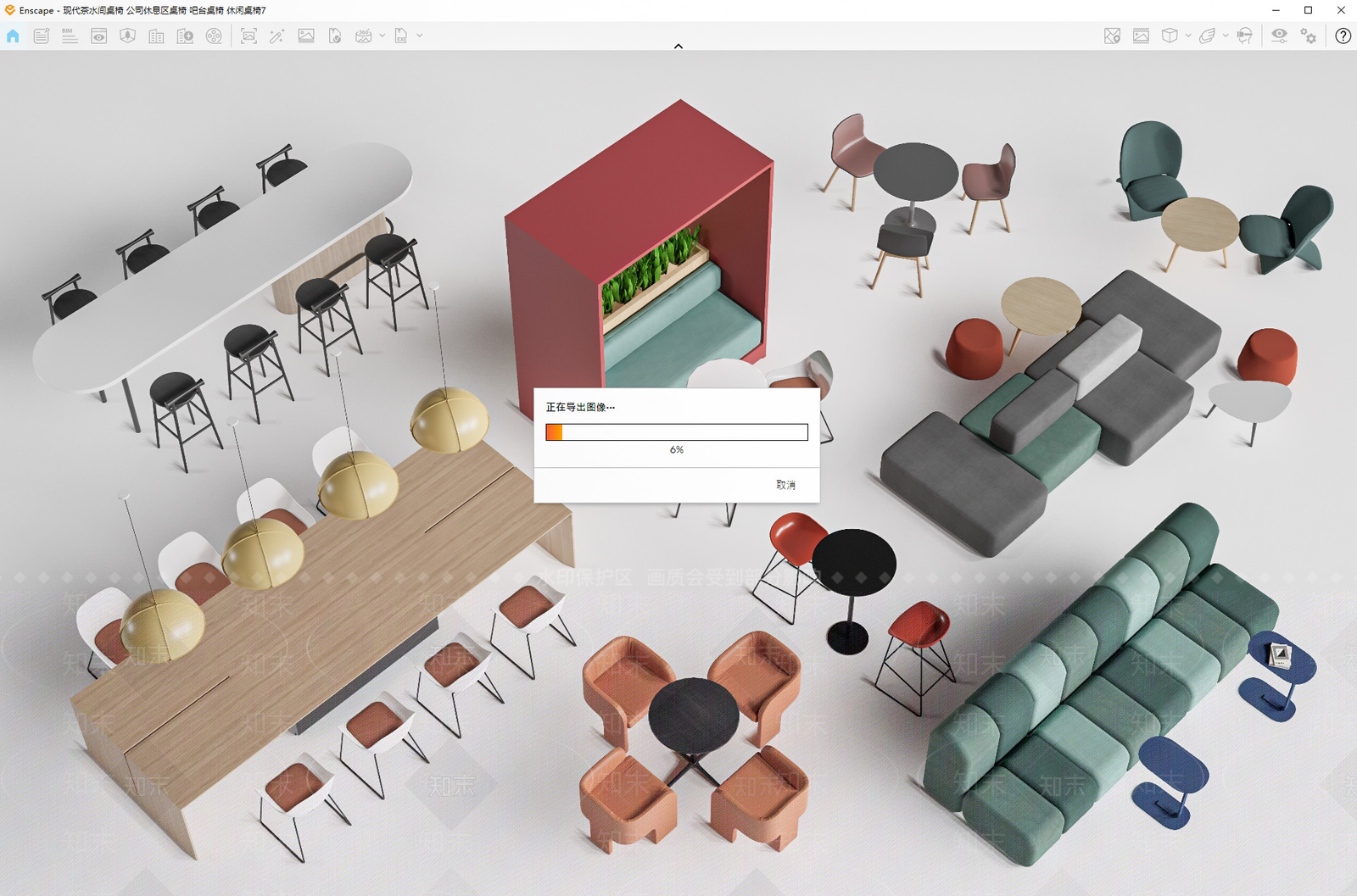
Task: Collapse the toolbar with the top chevron
Action: [x=678, y=46]
